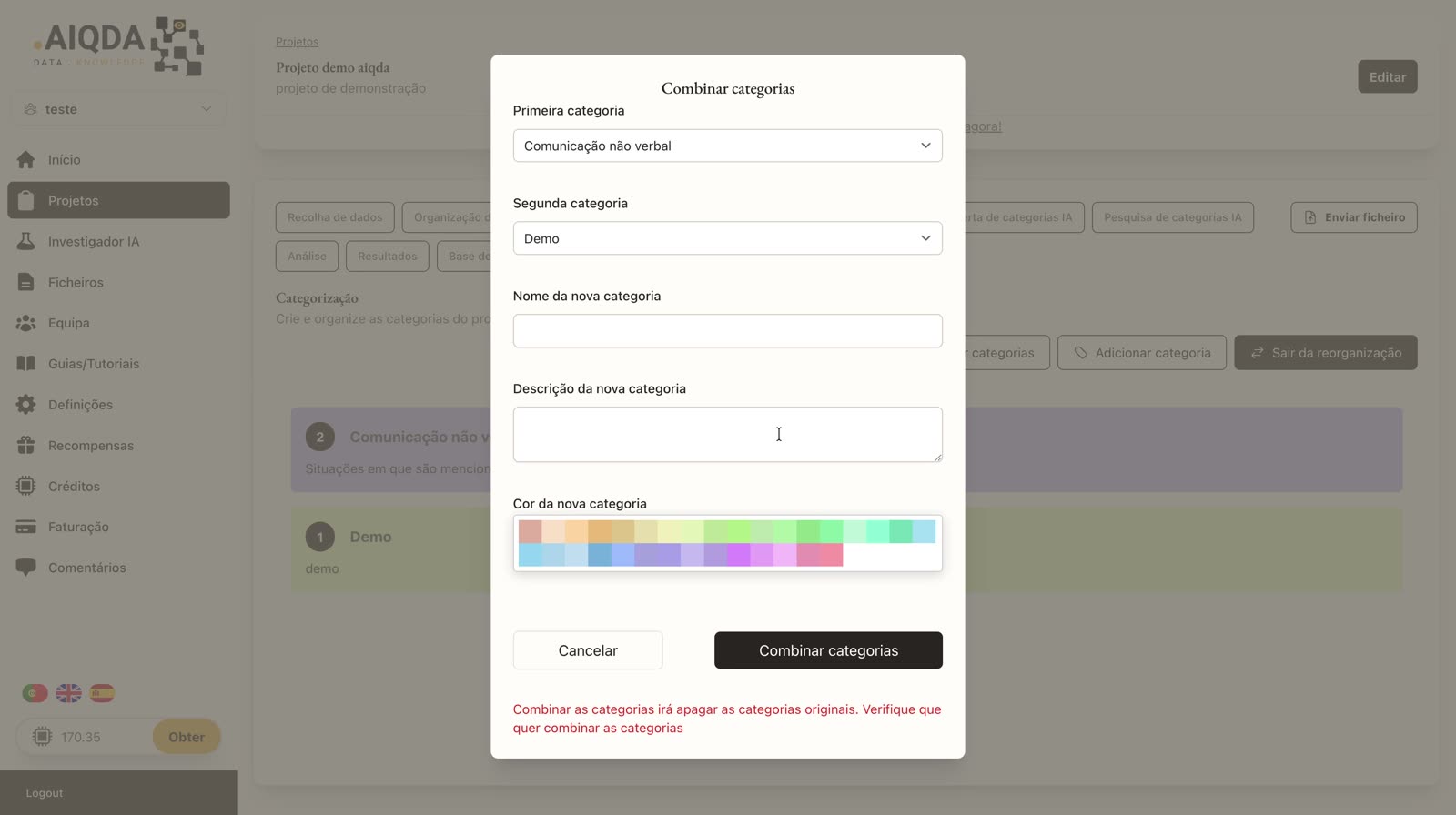The width and height of the screenshot is (1456, 815).
Task: Click the "demo" description on Demo card
Action: (322, 568)
